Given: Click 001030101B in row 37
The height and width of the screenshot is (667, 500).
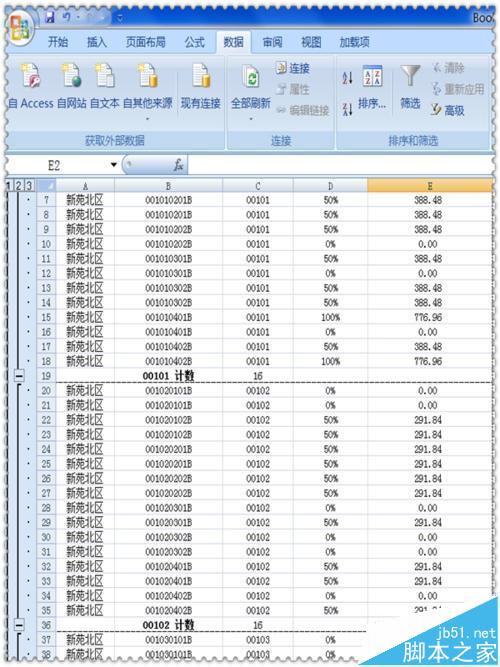Looking at the screenshot, I should click(x=169, y=640).
